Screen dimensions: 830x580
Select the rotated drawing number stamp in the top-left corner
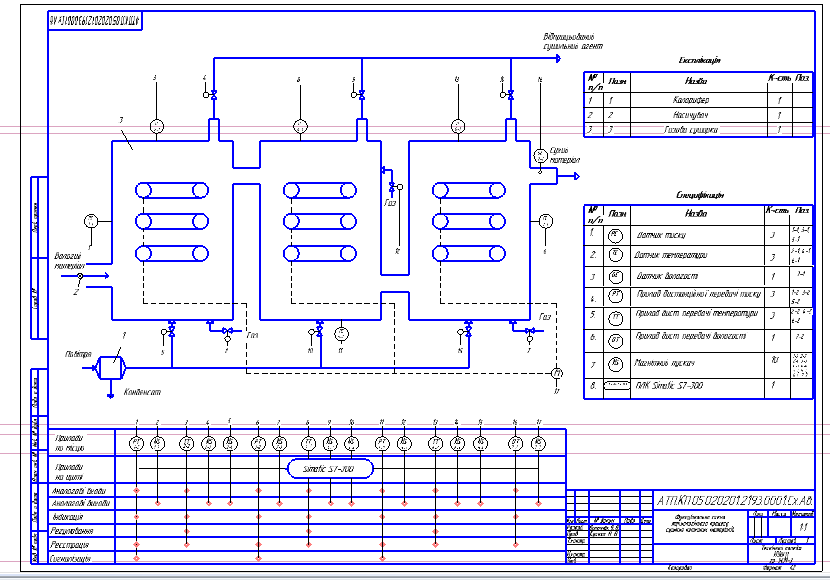[x=95, y=21]
